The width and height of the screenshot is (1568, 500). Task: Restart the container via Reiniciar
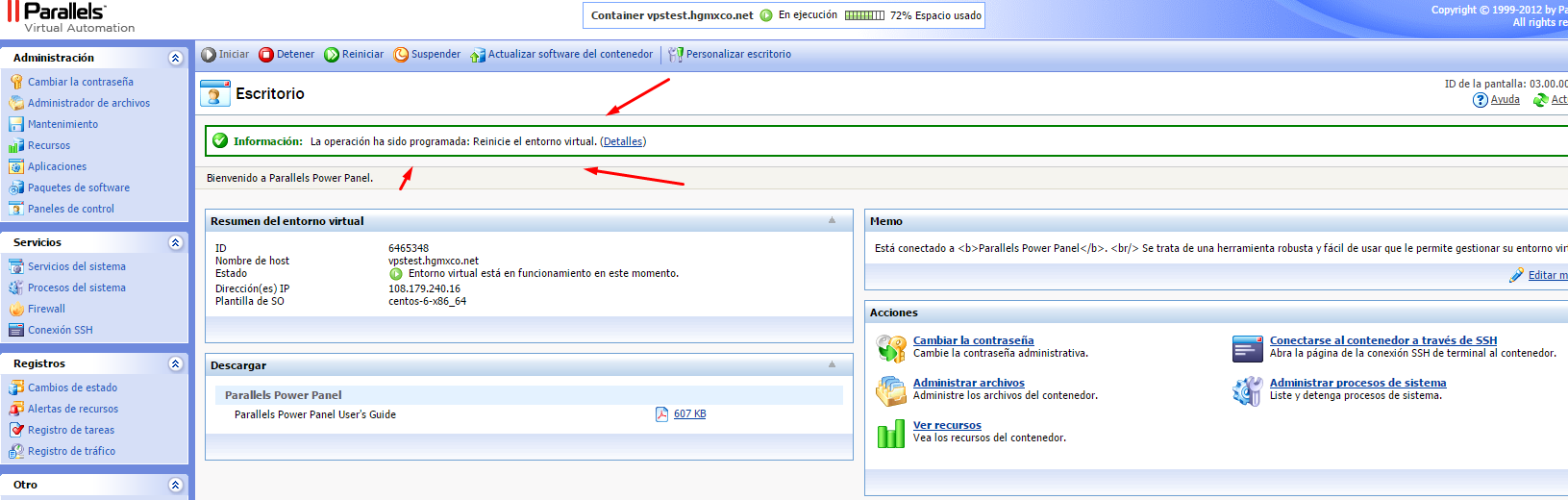(x=354, y=55)
